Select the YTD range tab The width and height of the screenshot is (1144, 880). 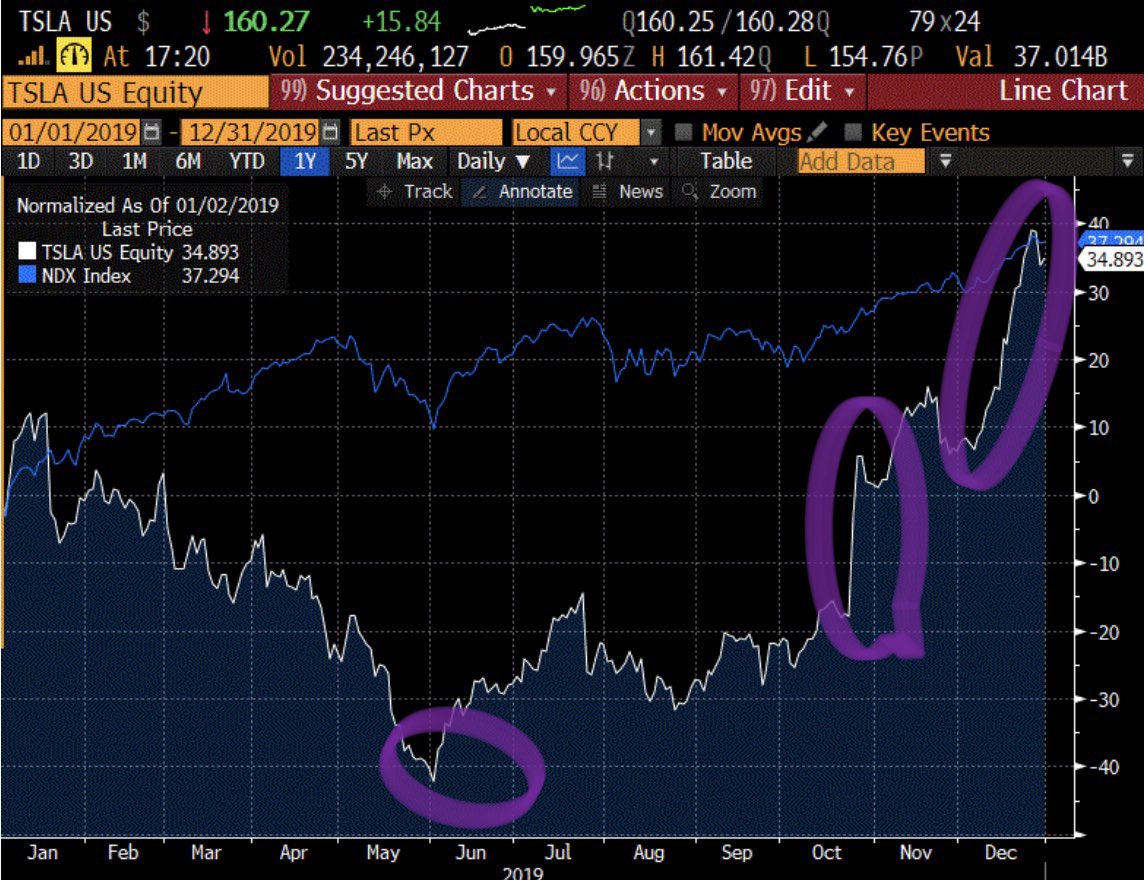coord(247,161)
